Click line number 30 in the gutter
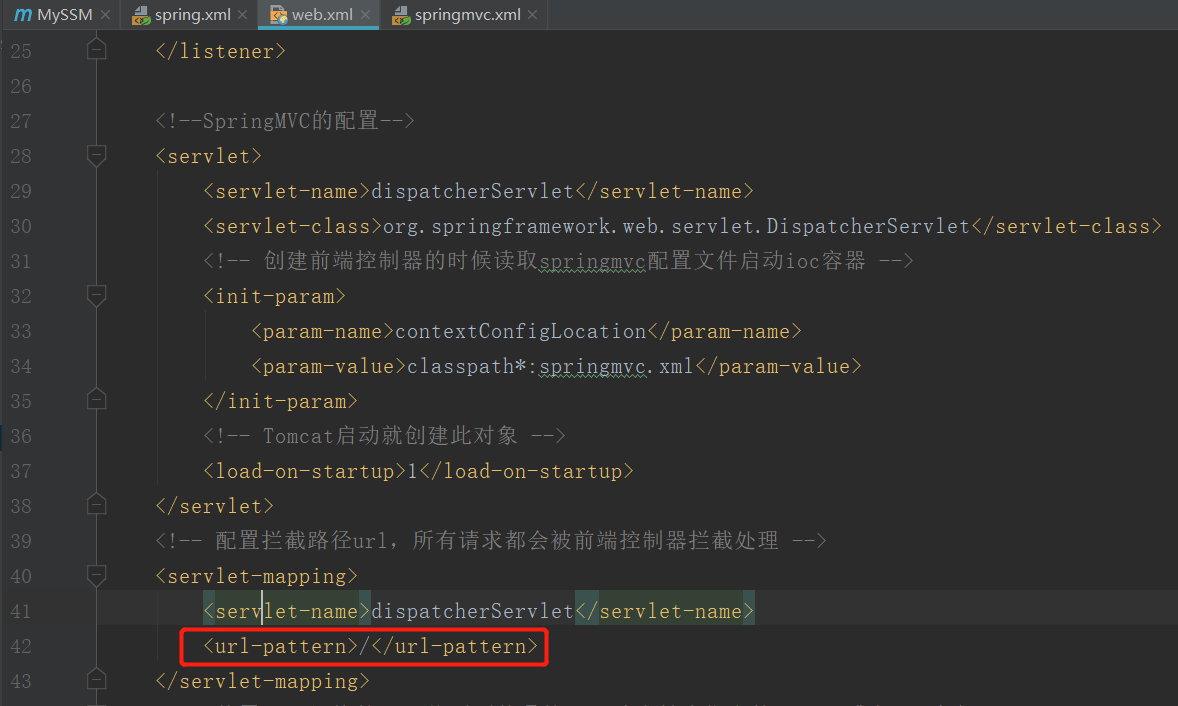 coord(21,226)
